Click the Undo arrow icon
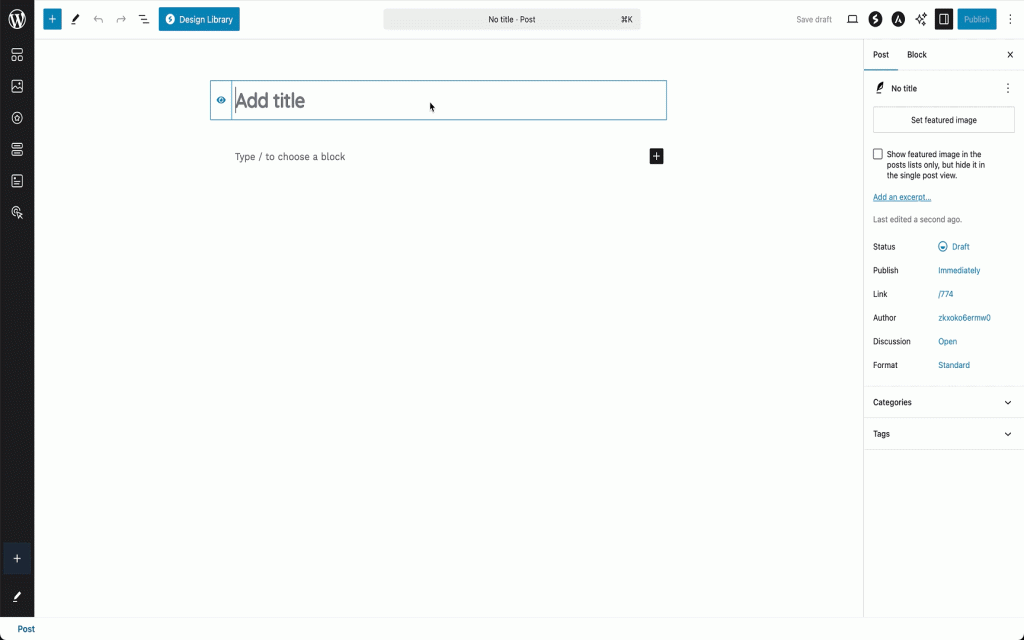The height and width of the screenshot is (640, 1024). [x=97, y=18]
